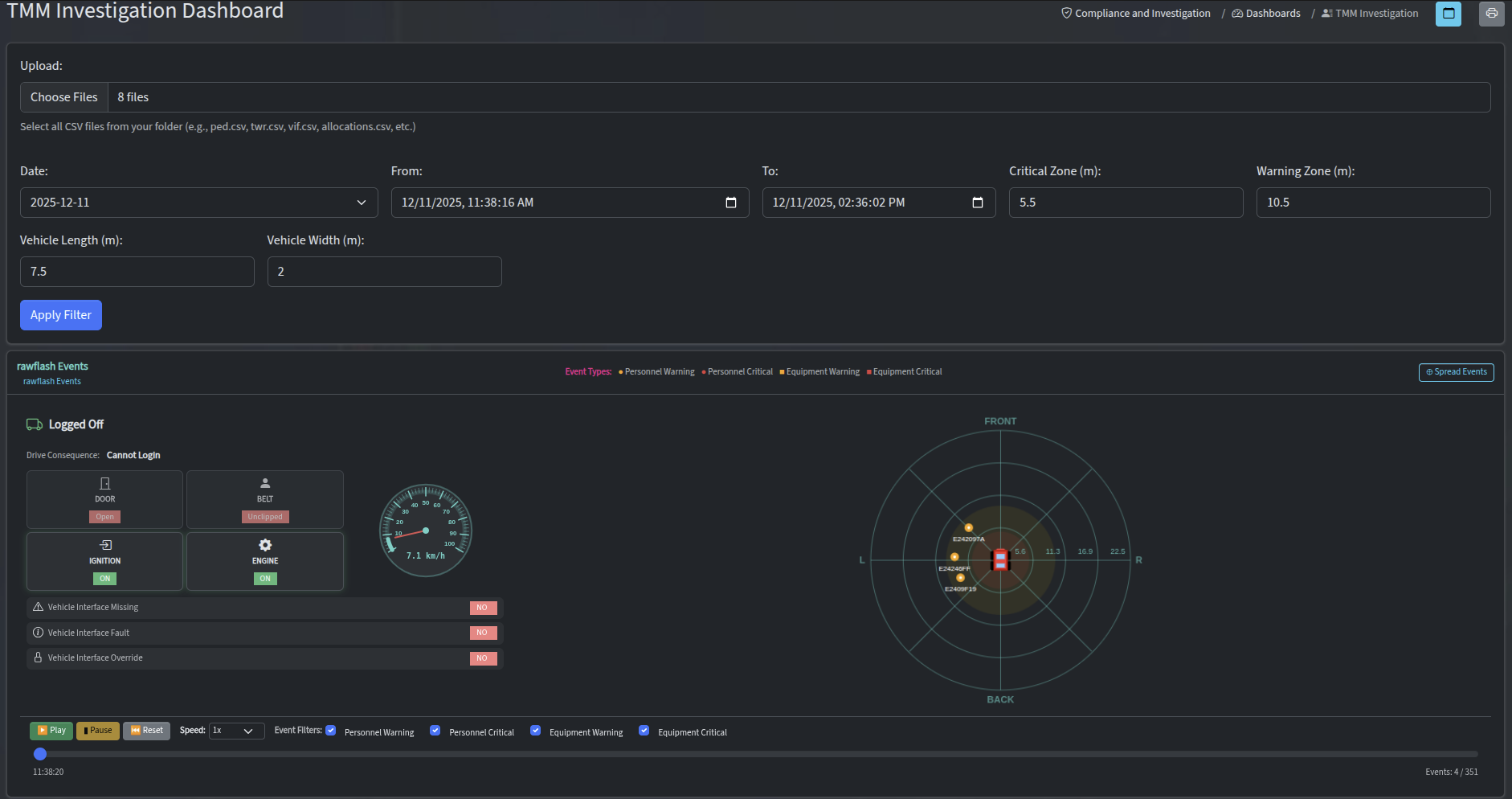Open the To date calendar picker icon
The height and width of the screenshot is (799, 1512).
click(x=978, y=203)
